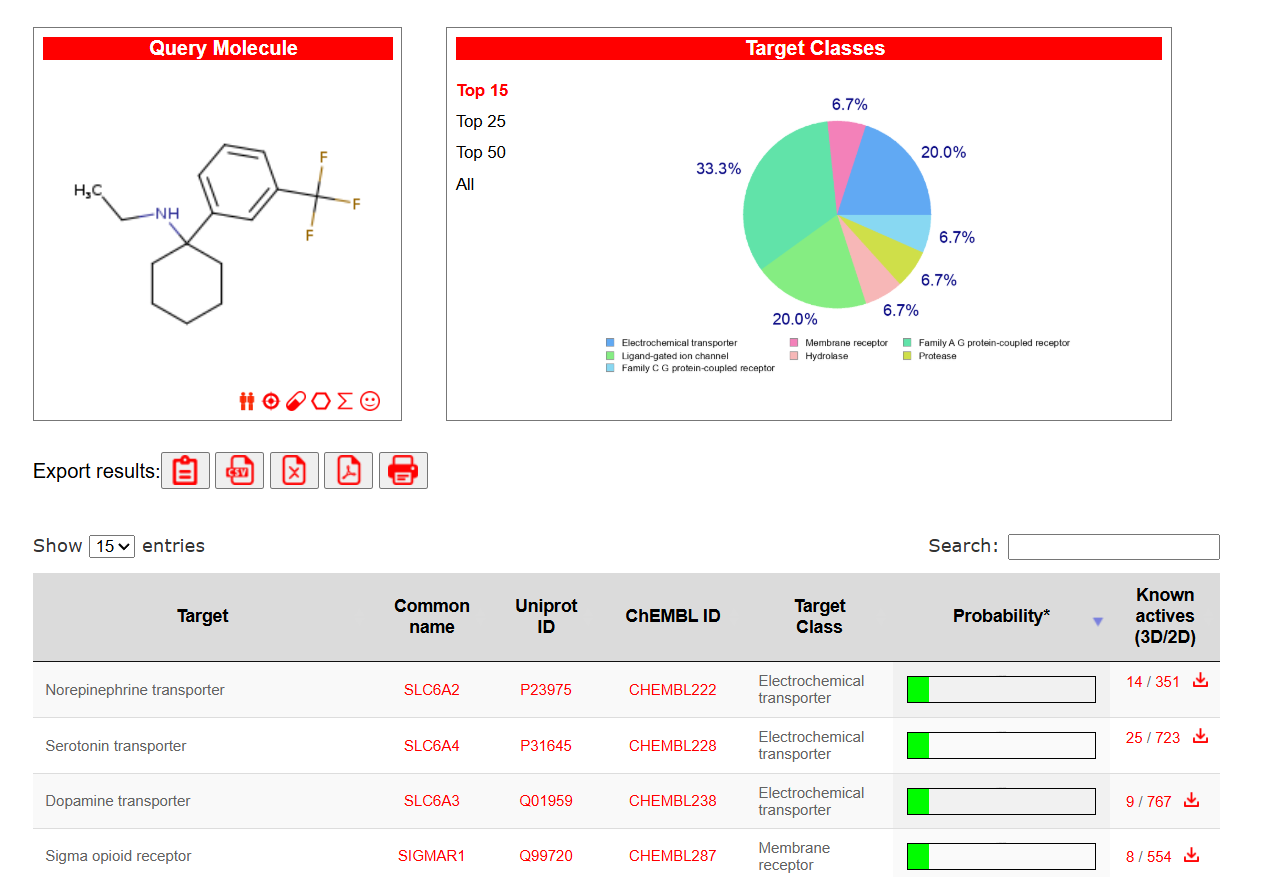Show All target classes in chart
The image size is (1268, 877).
pos(465,184)
